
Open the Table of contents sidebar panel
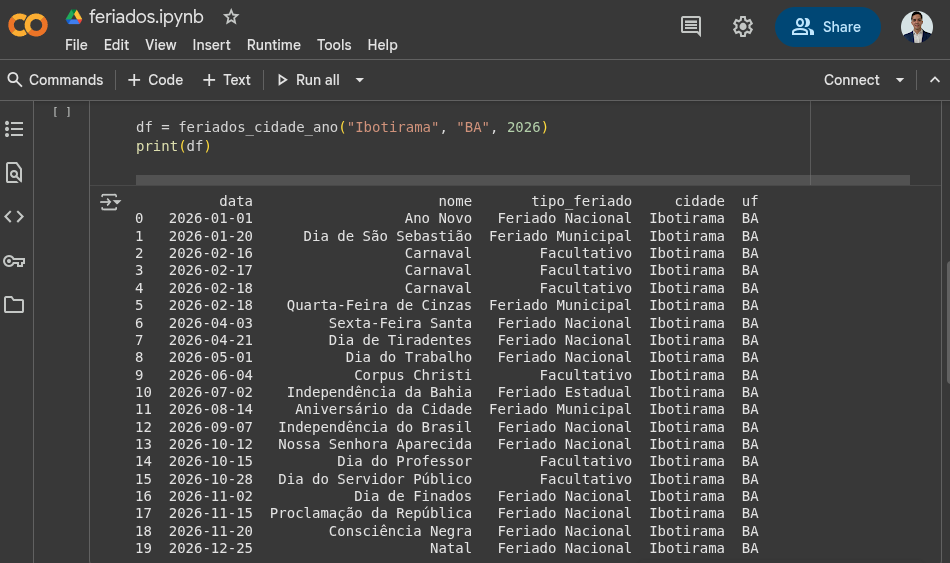[x=14, y=129]
